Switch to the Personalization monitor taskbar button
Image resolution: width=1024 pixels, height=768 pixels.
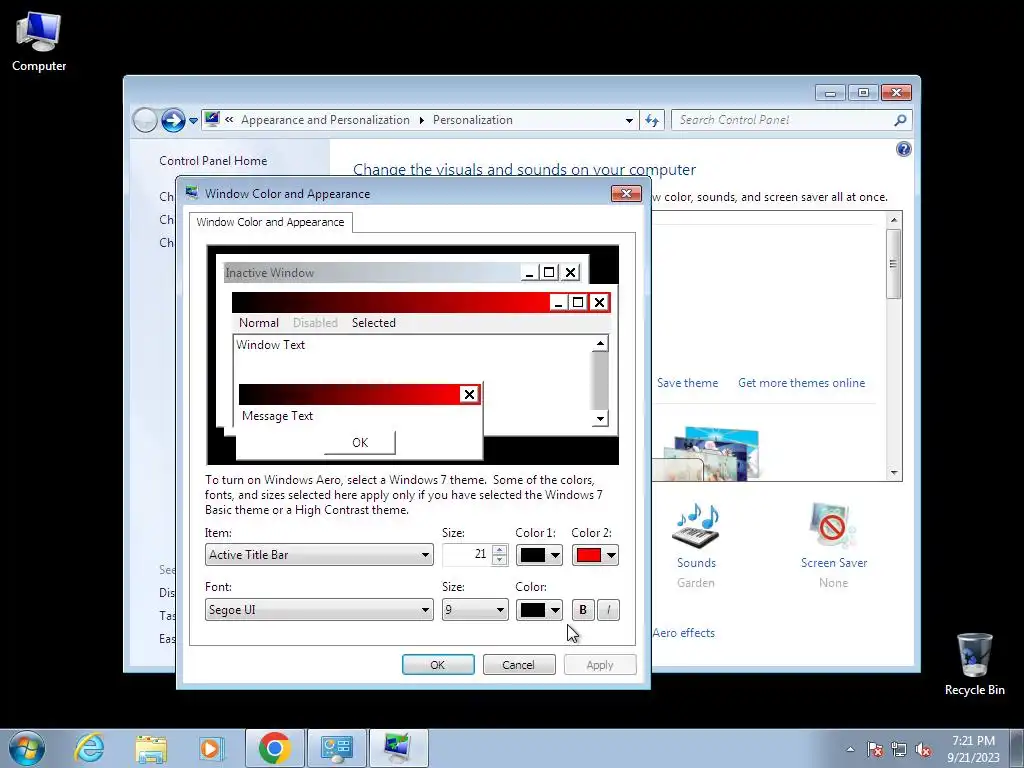point(398,748)
